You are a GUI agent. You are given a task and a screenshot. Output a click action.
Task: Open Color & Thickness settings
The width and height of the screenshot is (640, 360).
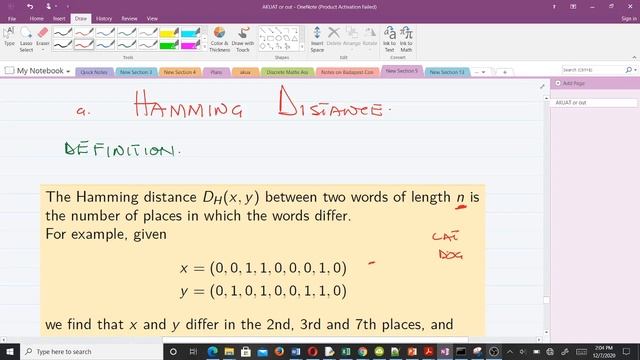(x=220, y=39)
